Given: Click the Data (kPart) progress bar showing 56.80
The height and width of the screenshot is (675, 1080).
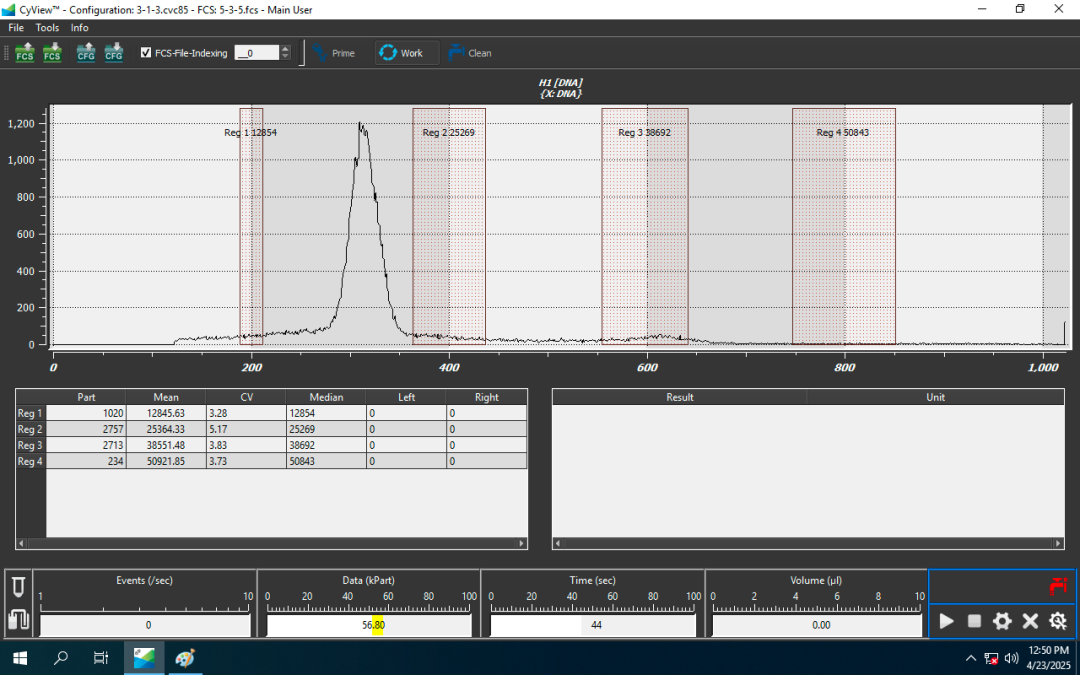Looking at the screenshot, I should pyautogui.click(x=369, y=625).
